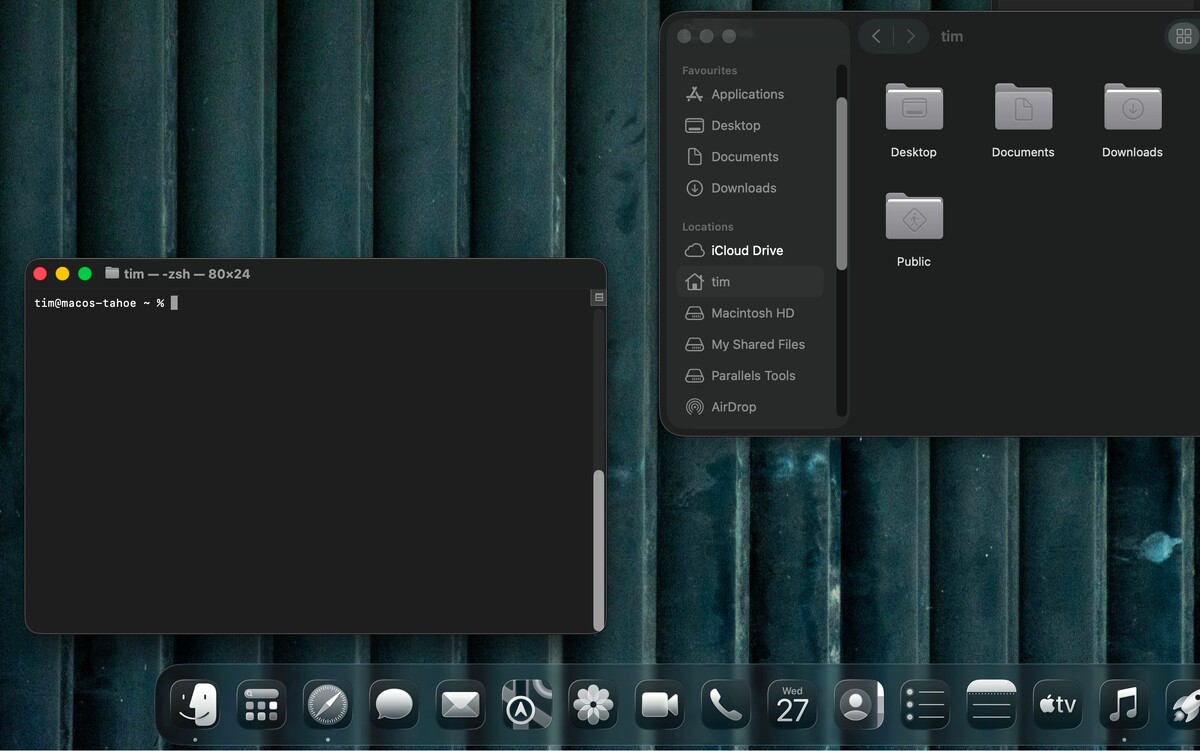The width and height of the screenshot is (1200, 751).
Task: Open the Photos app in Dock
Action: [593, 706]
